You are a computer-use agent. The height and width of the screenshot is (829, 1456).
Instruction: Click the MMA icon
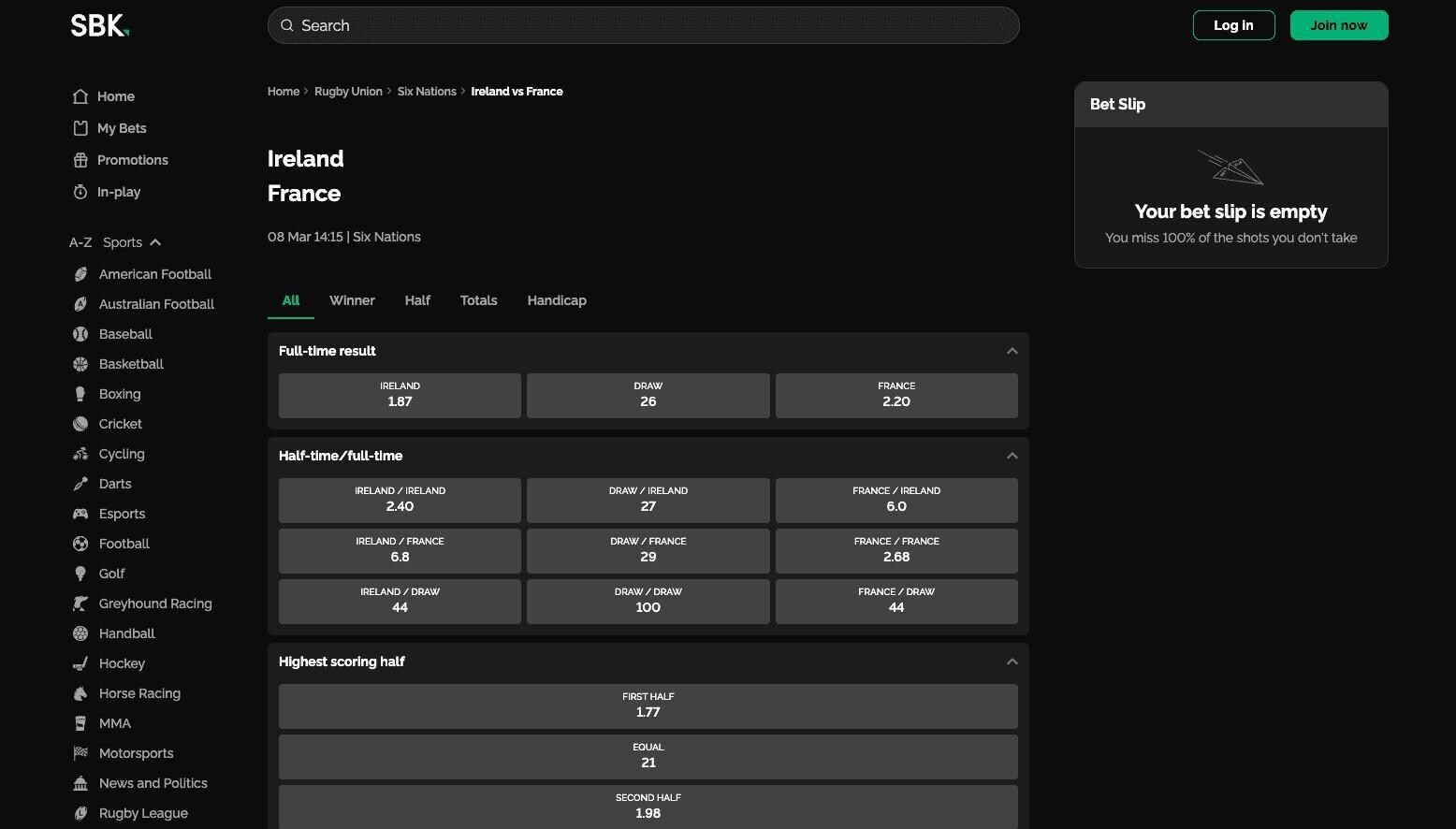(80, 723)
